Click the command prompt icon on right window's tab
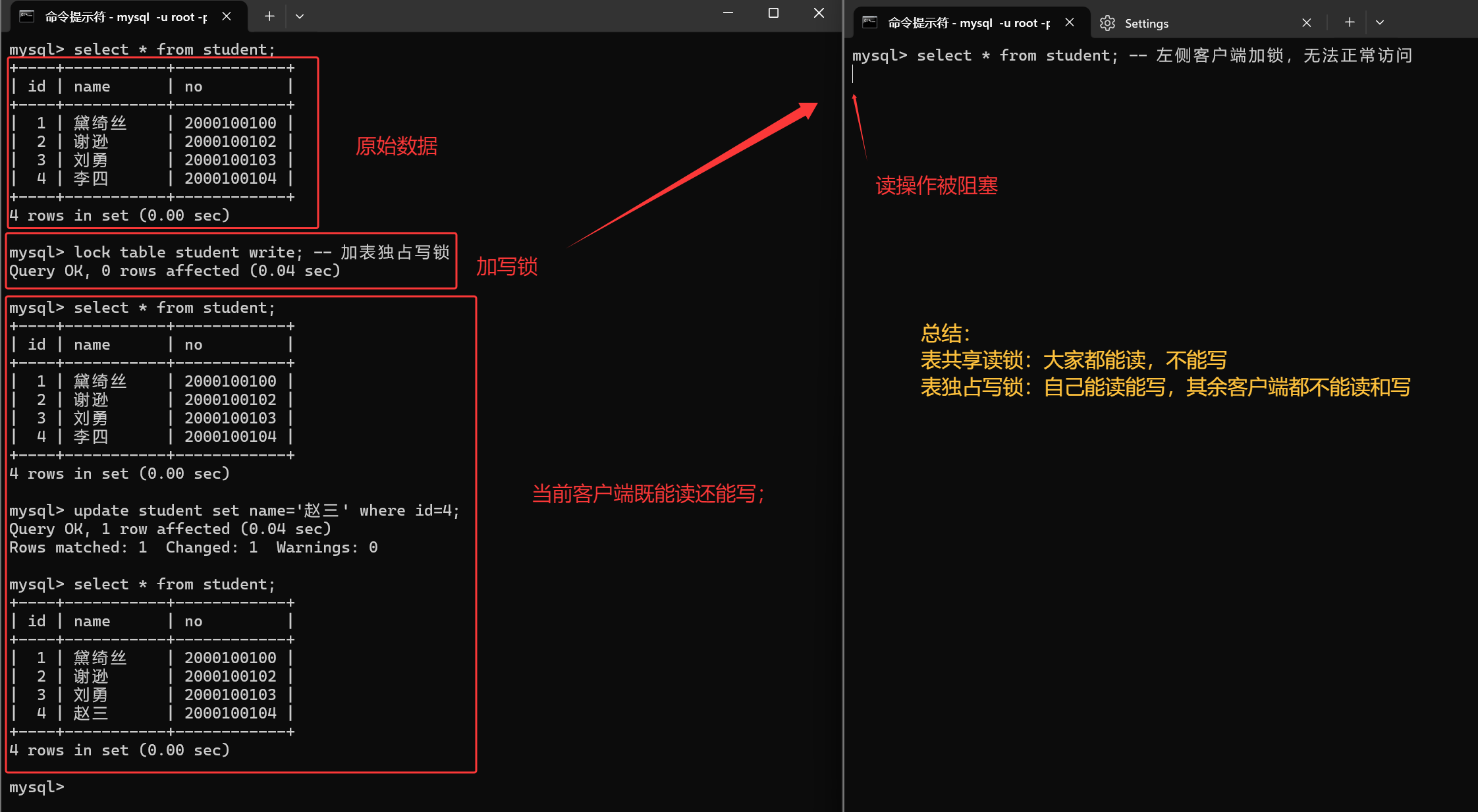The width and height of the screenshot is (1478, 812). point(869,22)
